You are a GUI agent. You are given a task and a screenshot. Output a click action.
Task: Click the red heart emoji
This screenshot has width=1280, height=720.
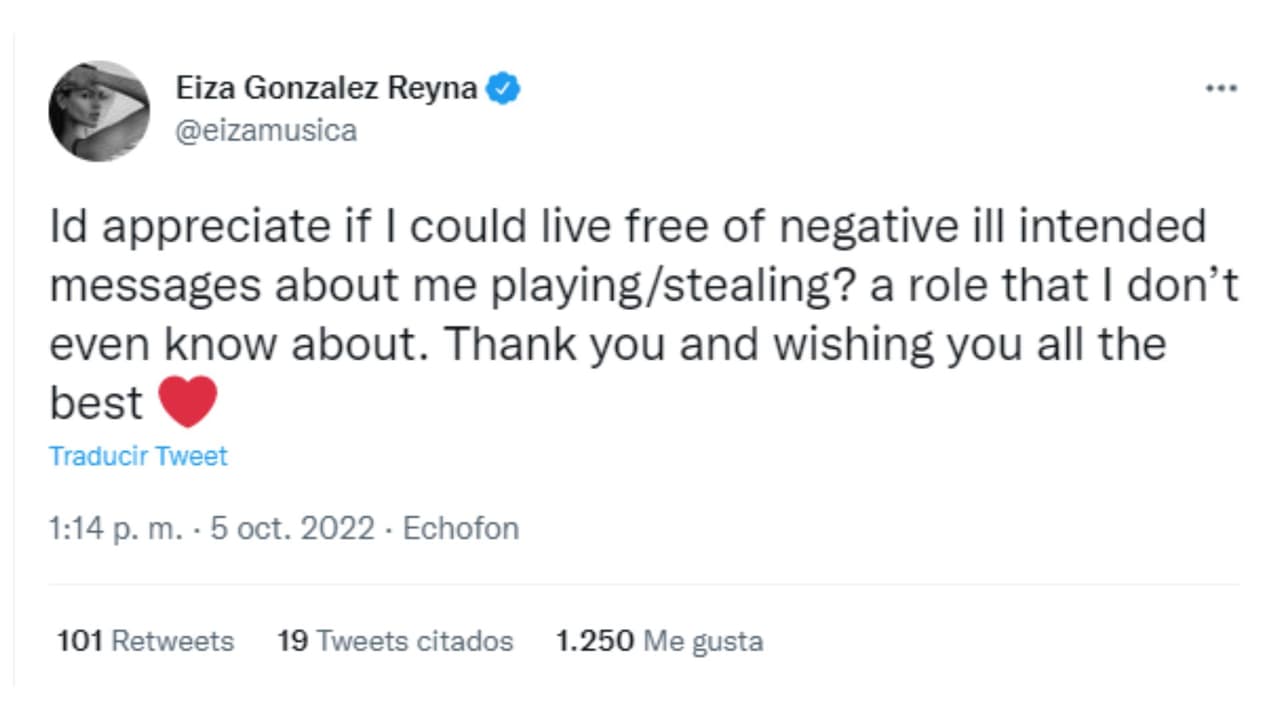pyautogui.click(x=187, y=402)
